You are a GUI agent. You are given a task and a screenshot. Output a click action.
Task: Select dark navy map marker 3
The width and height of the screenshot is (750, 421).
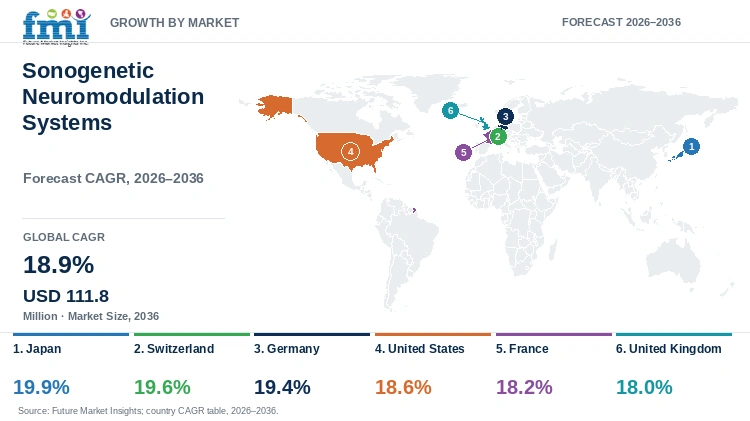pos(505,116)
